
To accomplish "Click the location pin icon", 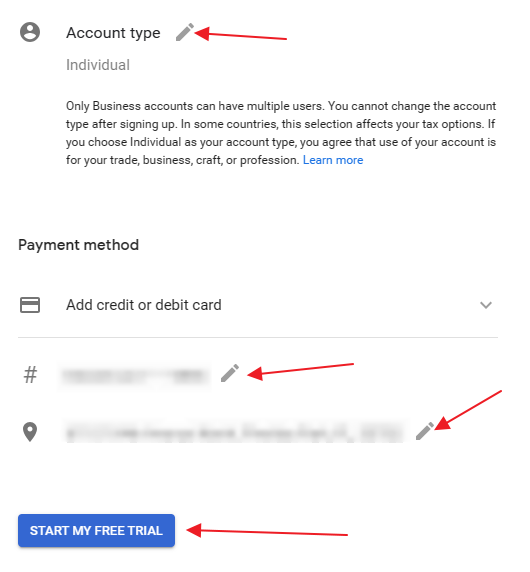I will tap(30, 432).
